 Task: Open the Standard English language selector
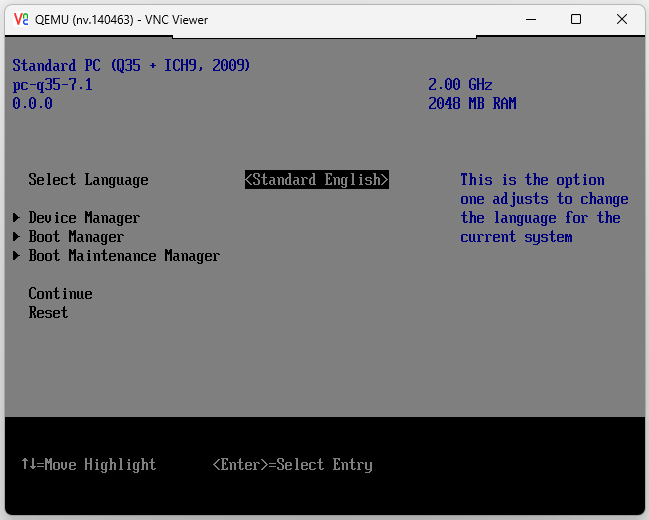click(x=316, y=180)
